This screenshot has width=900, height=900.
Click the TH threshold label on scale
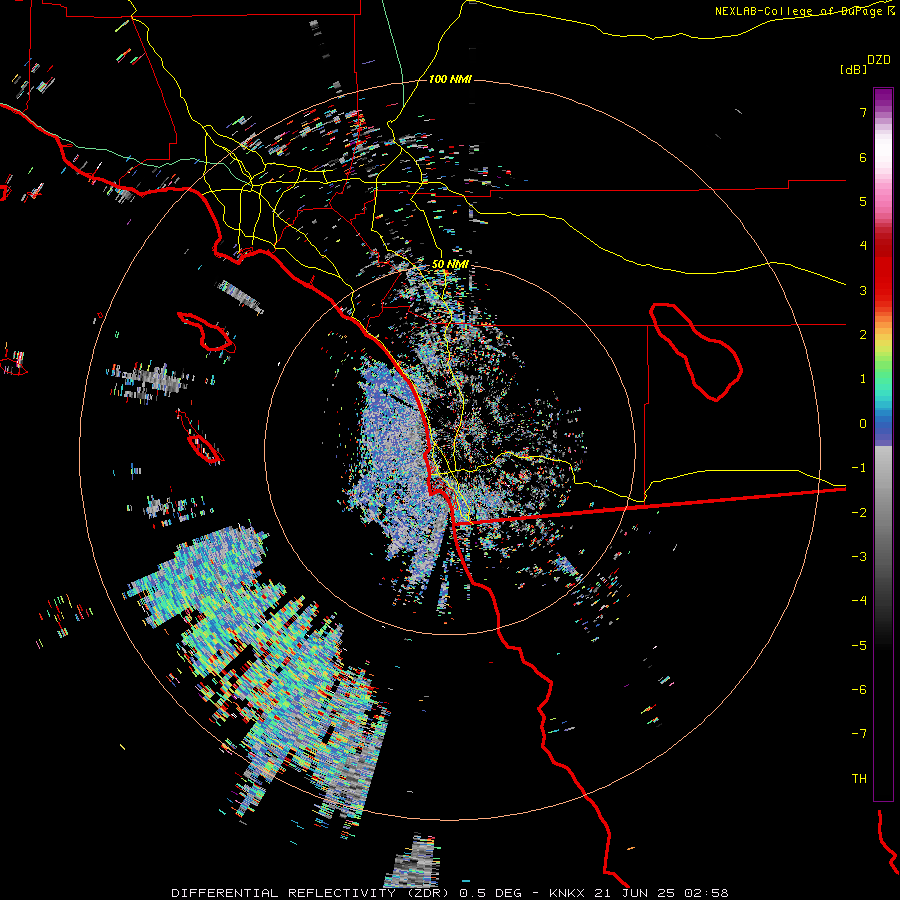[859, 779]
